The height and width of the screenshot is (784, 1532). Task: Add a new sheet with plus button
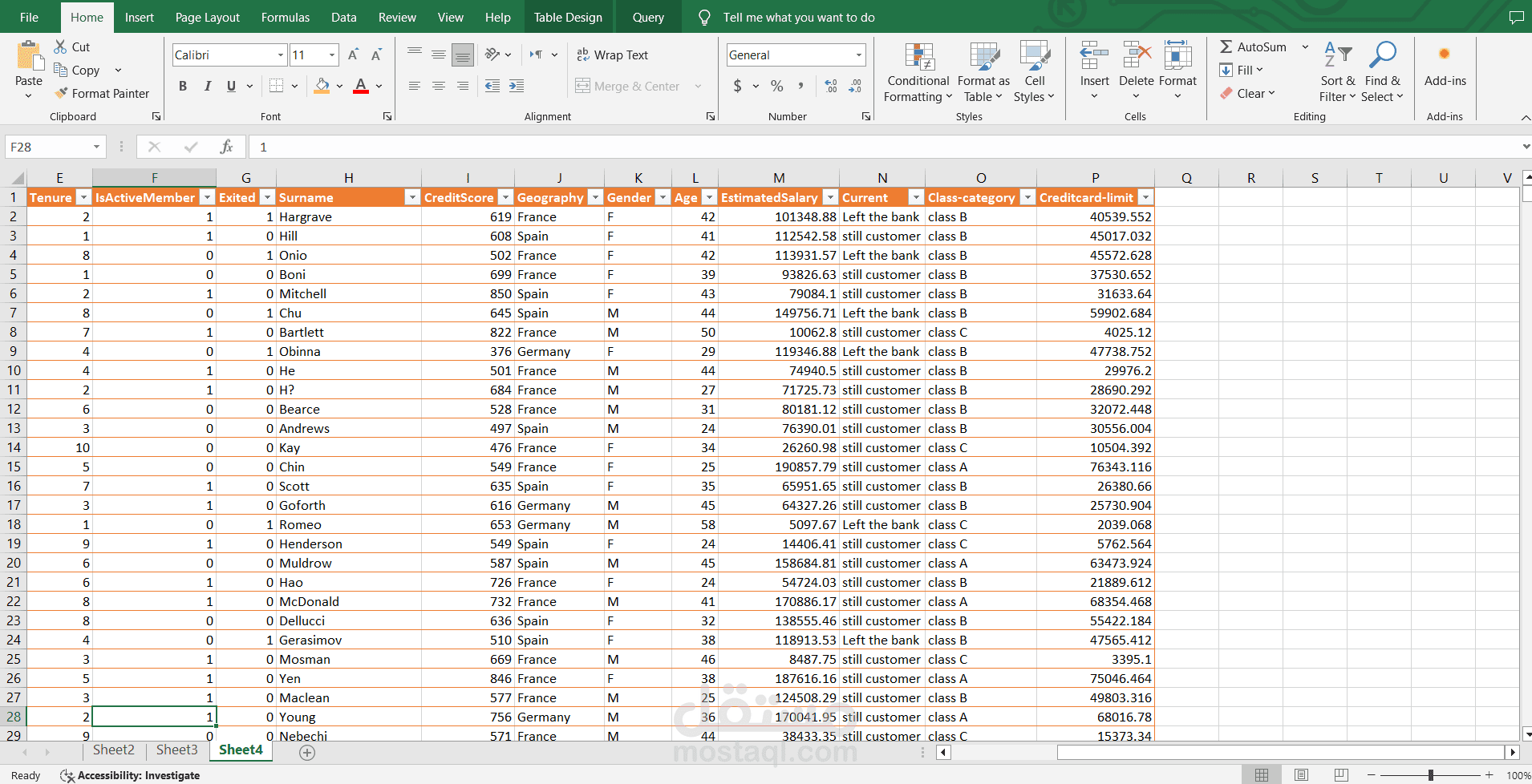pos(307,752)
